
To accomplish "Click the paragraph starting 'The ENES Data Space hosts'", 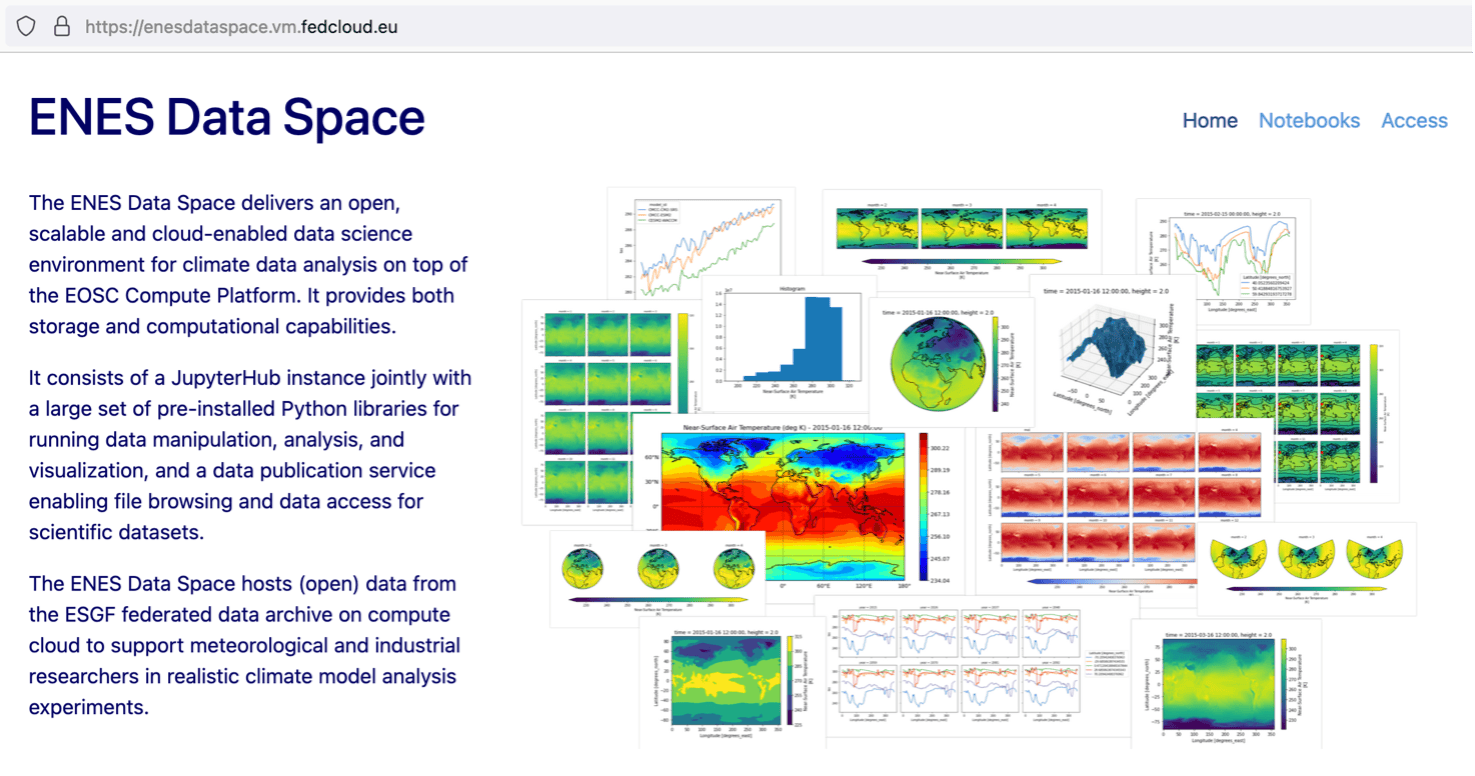I will [245, 645].
